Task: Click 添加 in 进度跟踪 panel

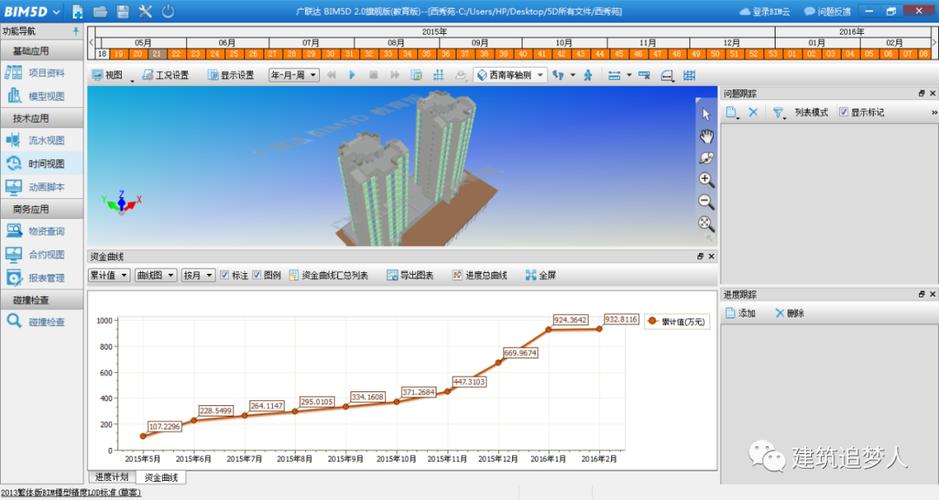Action: (x=741, y=313)
